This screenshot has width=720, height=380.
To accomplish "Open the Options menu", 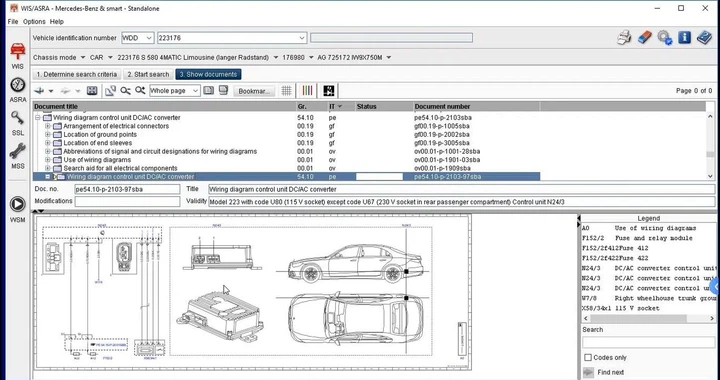I will (34, 22).
